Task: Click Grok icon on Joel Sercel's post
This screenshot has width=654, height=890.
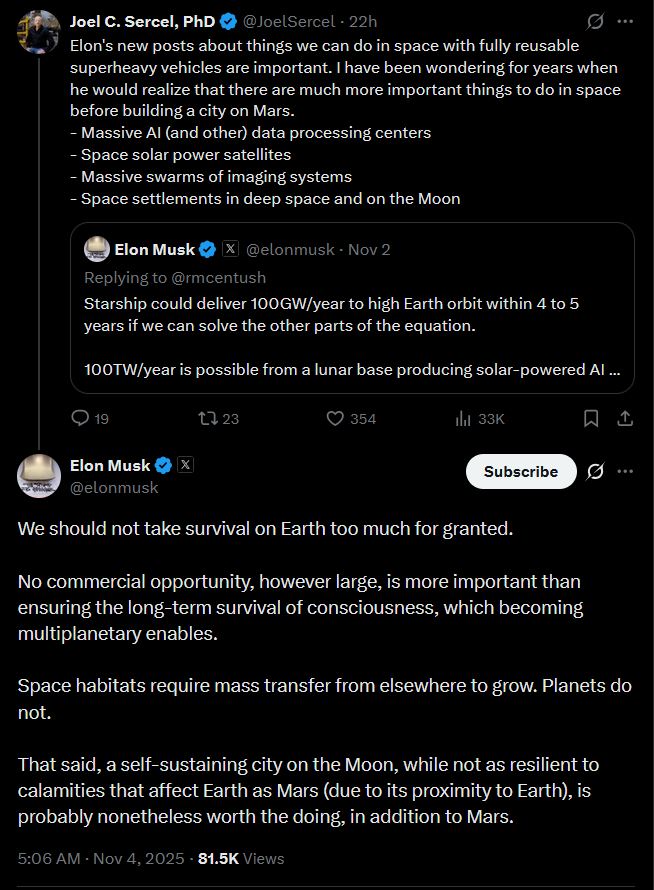Action: 595,21
